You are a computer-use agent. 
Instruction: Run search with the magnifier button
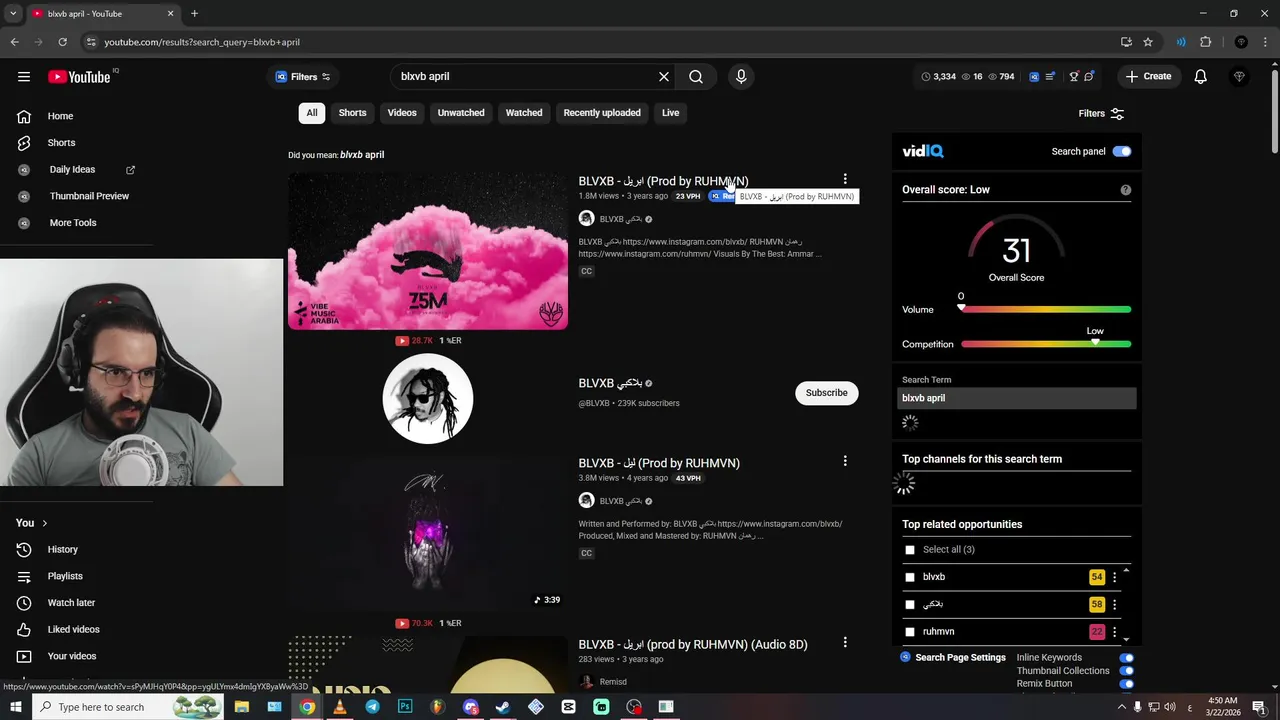coord(696,76)
